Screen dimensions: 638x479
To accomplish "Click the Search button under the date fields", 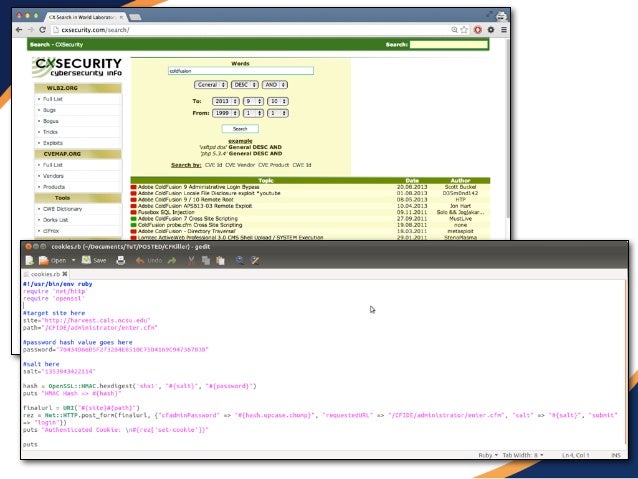I will pyautogui.click(x=240, y=129).
